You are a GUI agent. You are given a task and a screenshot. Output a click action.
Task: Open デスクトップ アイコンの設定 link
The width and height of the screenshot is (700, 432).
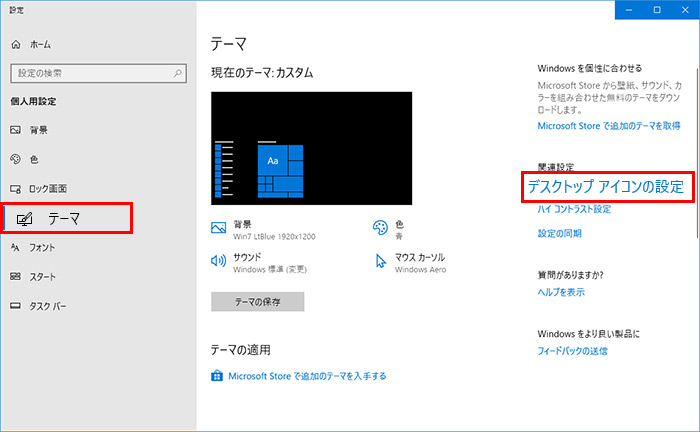coord(606,187)
